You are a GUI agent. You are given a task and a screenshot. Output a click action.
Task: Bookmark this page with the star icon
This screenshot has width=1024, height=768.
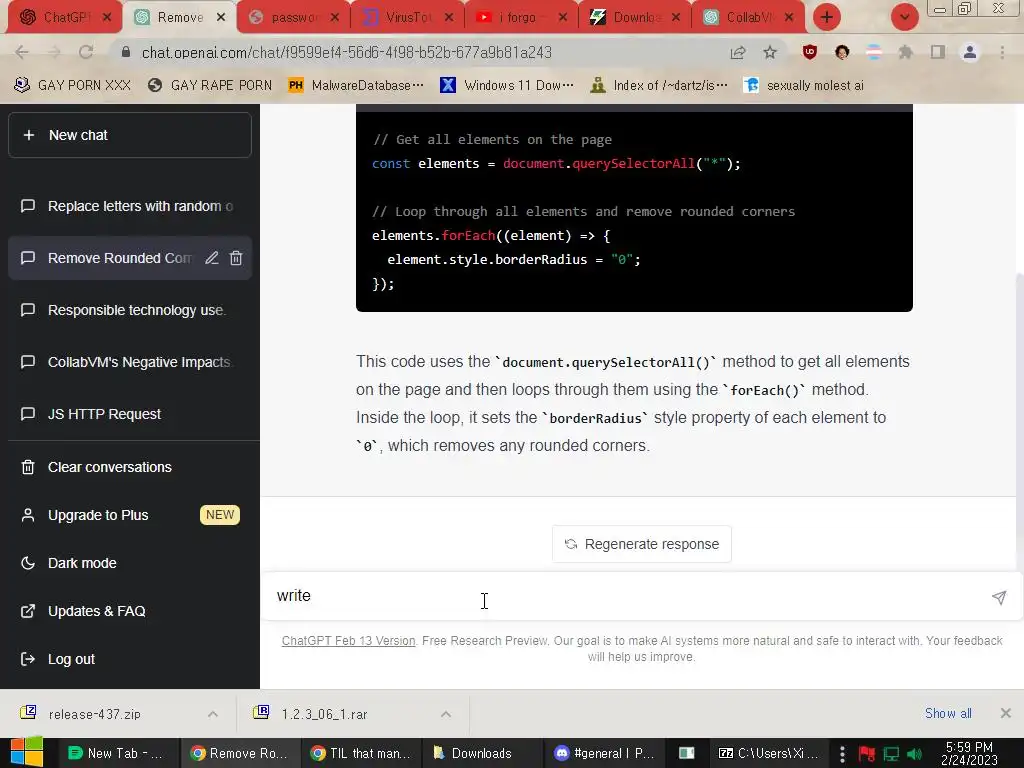770,52
